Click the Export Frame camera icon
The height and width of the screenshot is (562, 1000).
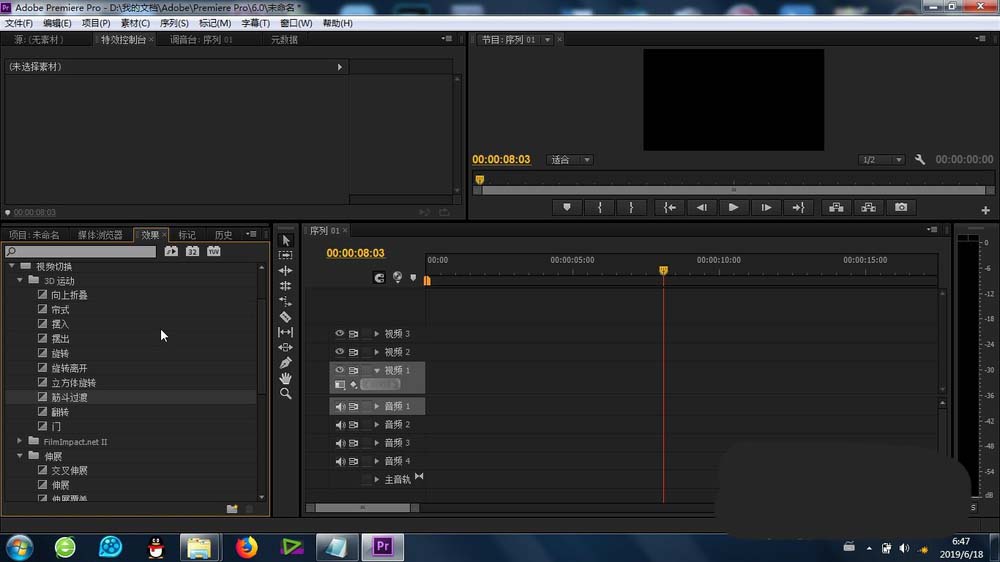901,207
